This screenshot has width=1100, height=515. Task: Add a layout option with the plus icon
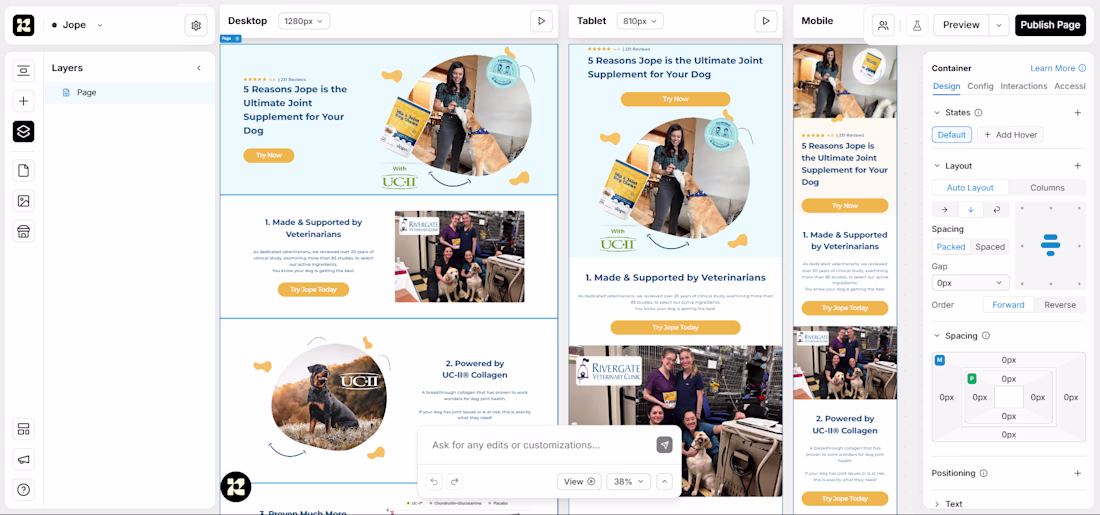1078,166
